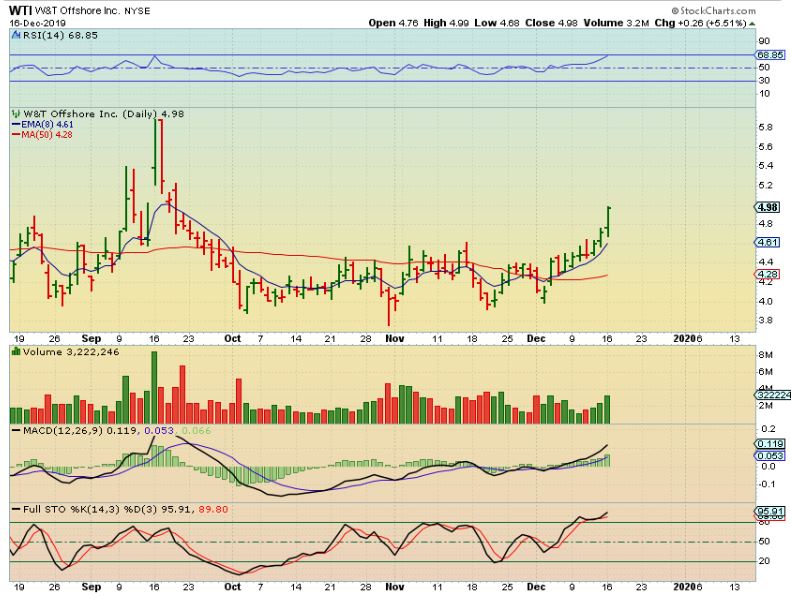The height and width of the screenshot is (598, 791).
Task: Click the RSI legend icon
Action: (15, 35)
